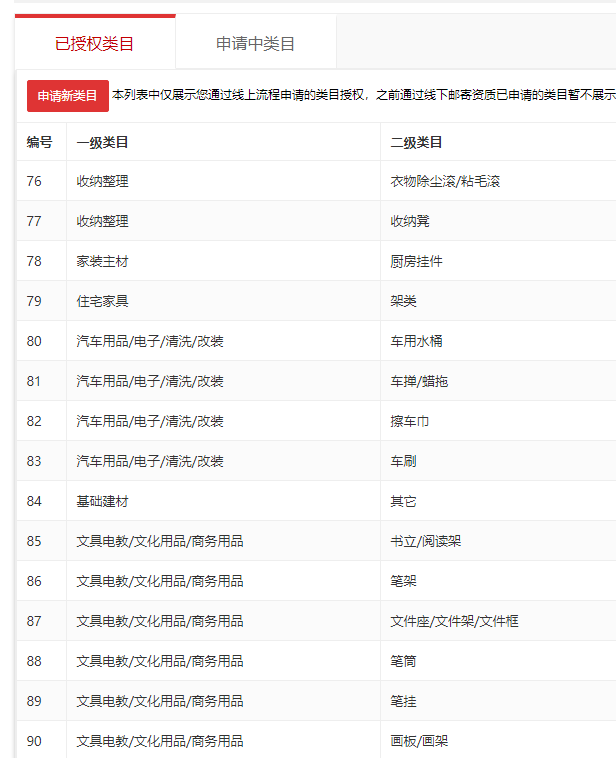Click 基础建材 in row 84
616x758 pixels.
(102, 501)
